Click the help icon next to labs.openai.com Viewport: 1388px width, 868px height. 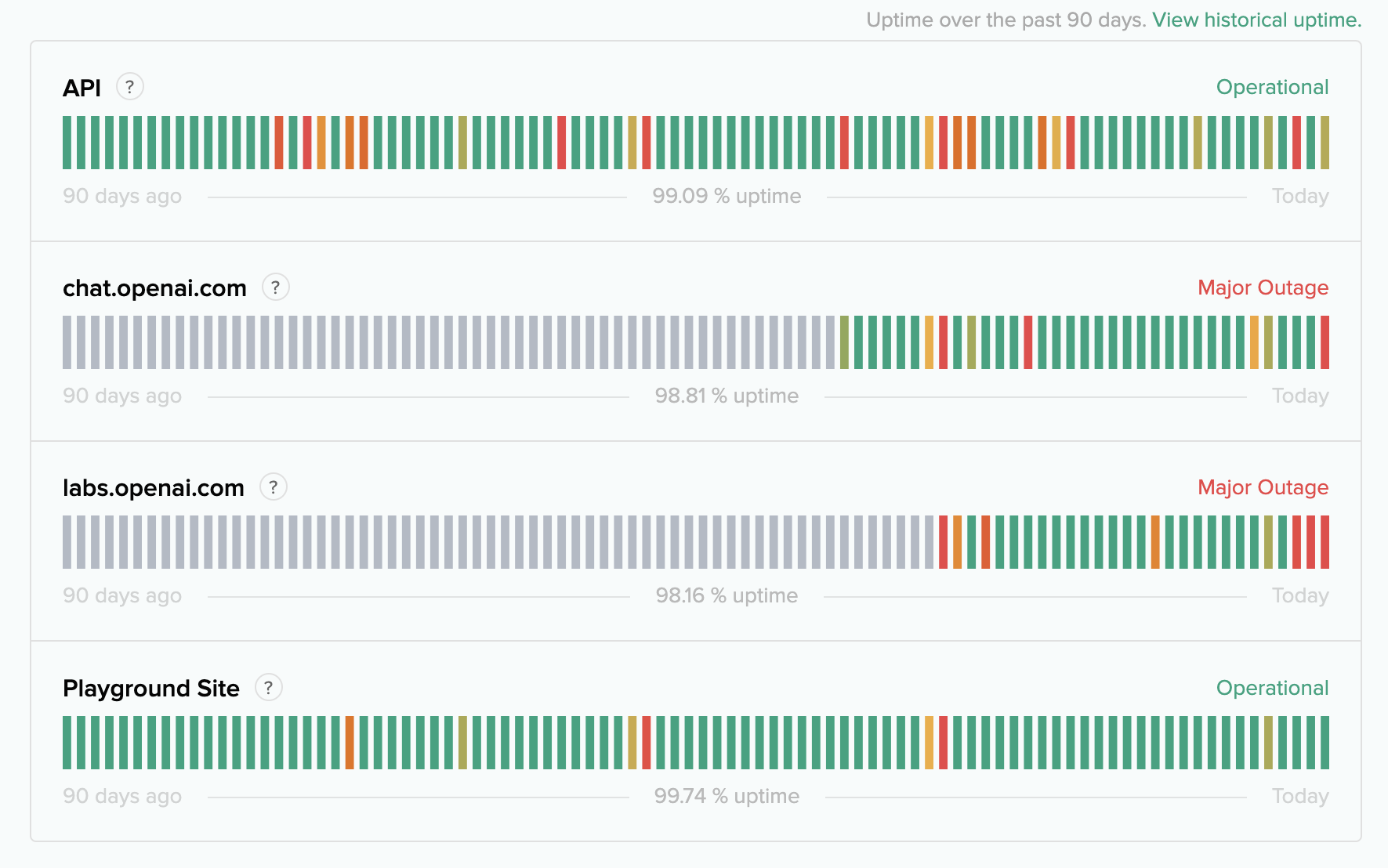pyautogui.click(x=273, y=487)
